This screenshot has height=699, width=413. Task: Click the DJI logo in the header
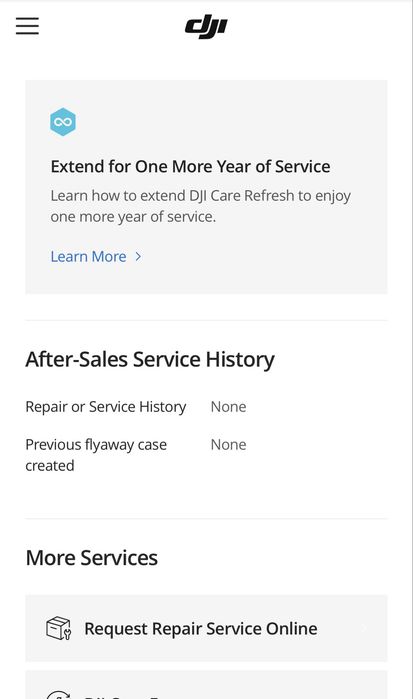tap(206, 26)
